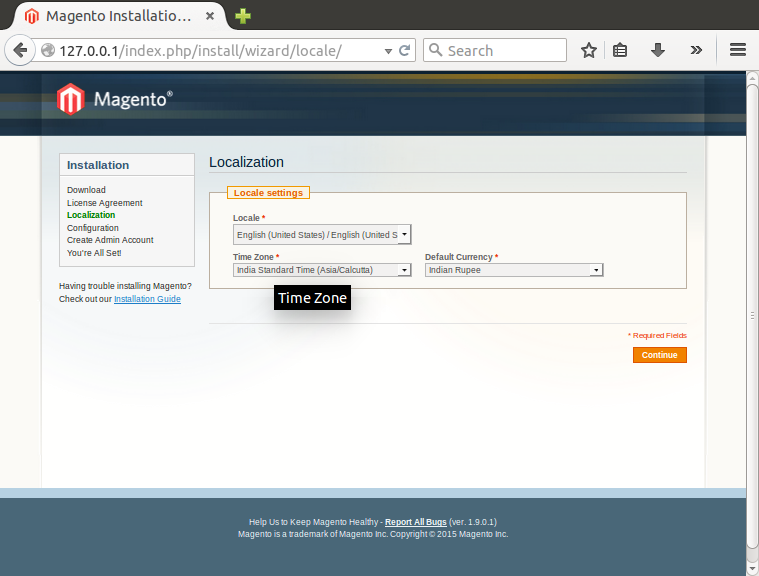Click the Required Fields note
Image resolution: width=759 pixels, height=576 pixels.
[x=657, y=335]
